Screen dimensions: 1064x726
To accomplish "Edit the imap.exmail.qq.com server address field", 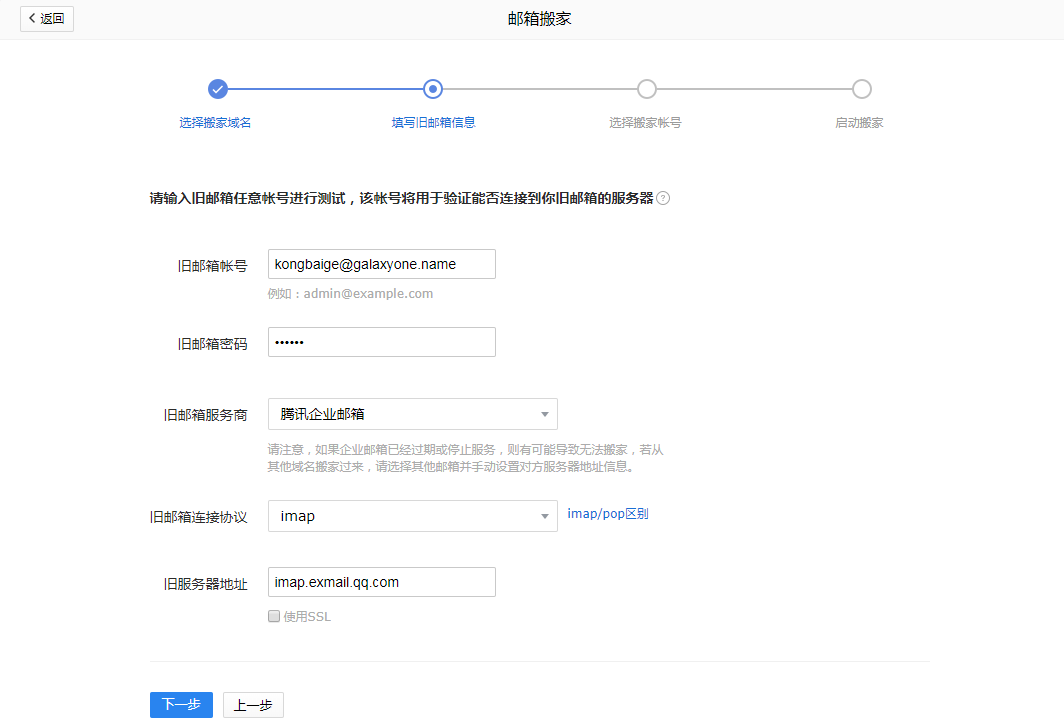I will coord(381,582).
